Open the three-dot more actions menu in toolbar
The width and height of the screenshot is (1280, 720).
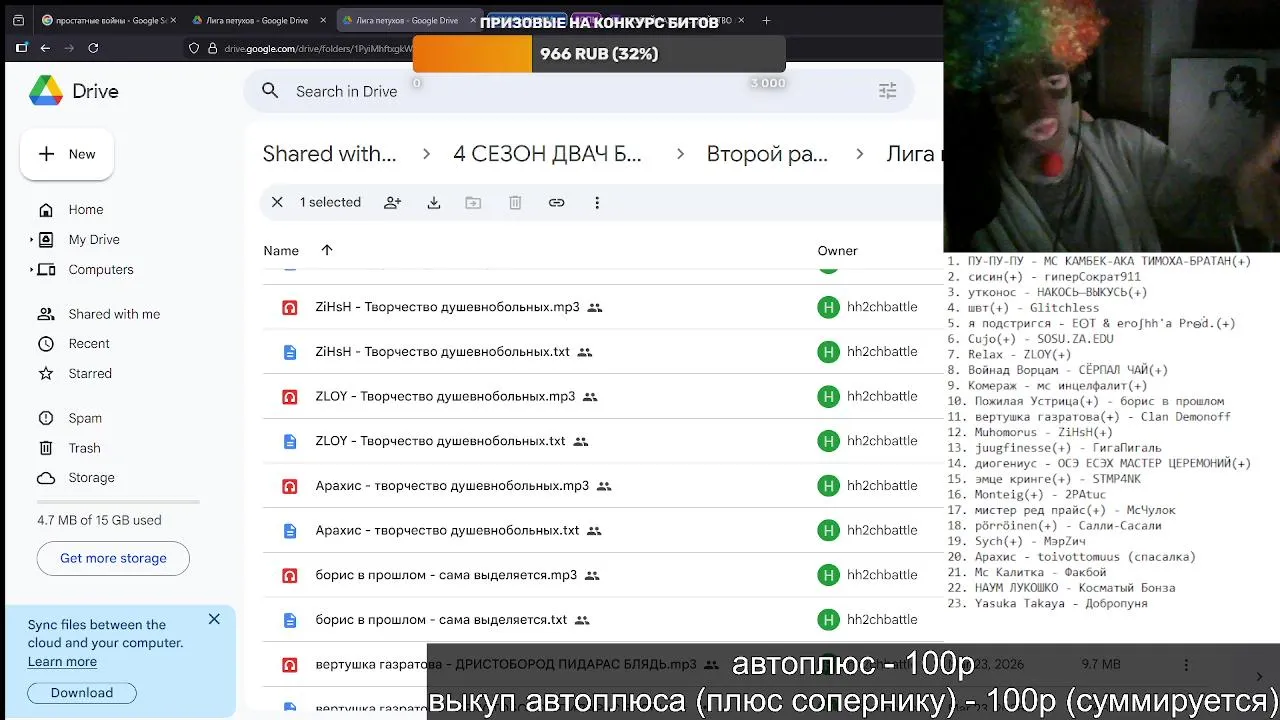pyautogui.click(x=597, y=202)
